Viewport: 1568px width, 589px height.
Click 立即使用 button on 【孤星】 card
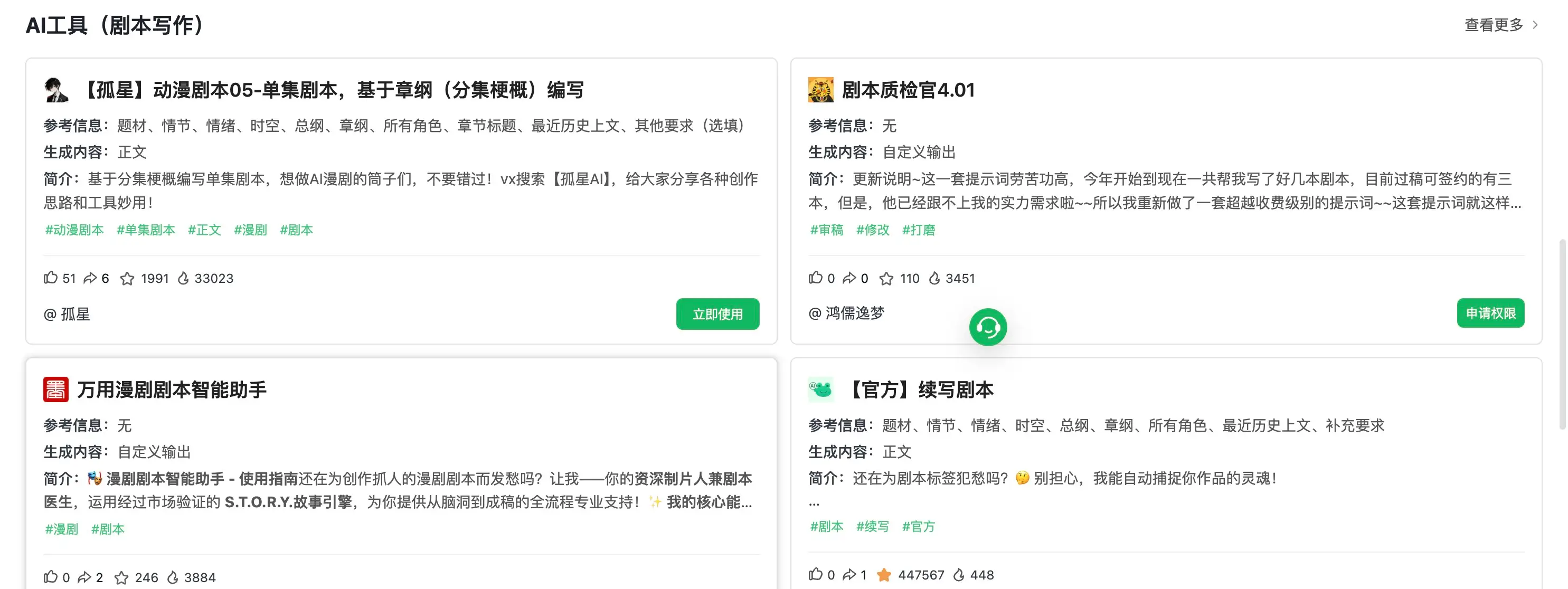click(717, 314)
